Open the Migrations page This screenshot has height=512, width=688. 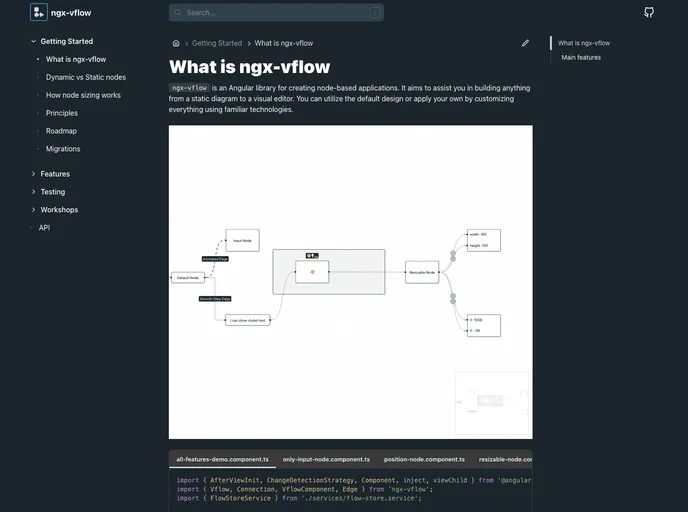(63, 149)
